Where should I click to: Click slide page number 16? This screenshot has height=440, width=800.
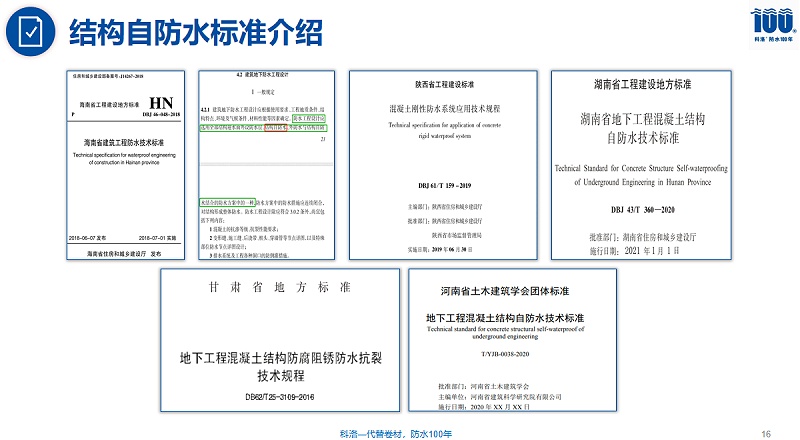(x=766, y=434)
